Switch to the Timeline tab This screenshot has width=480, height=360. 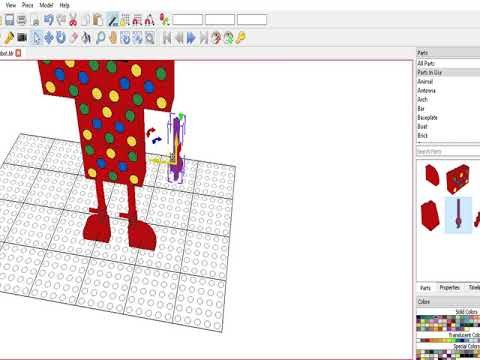click(474, 287)
